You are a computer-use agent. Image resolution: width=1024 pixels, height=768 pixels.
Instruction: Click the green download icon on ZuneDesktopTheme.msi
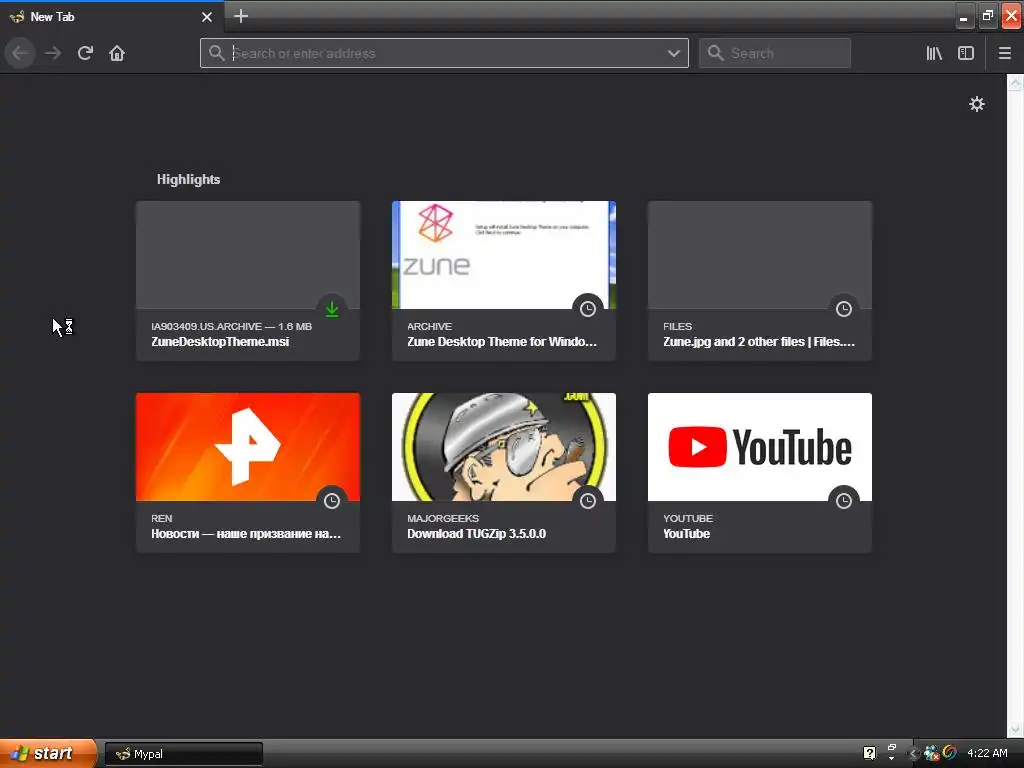coord(332,309)
